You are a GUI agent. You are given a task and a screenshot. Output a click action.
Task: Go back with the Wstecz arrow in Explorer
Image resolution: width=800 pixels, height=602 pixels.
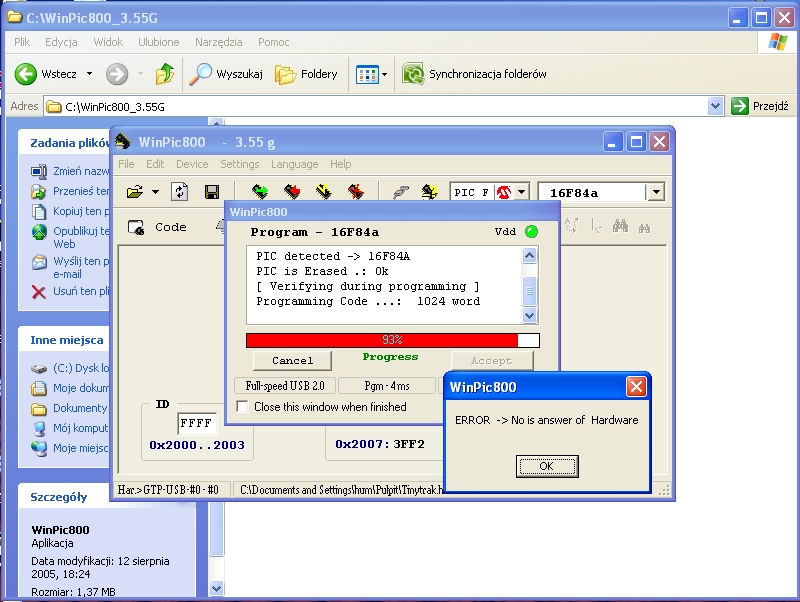(26, 74)
